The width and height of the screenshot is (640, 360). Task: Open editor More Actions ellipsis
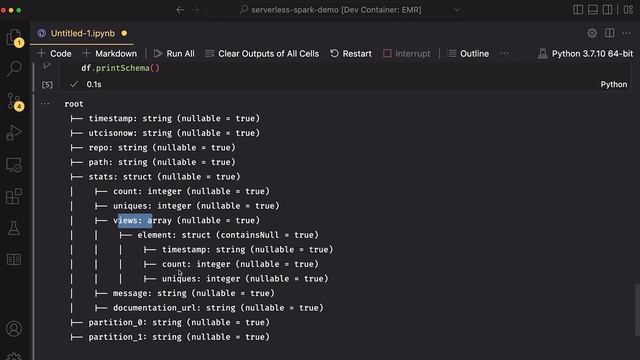click(627, 33)
